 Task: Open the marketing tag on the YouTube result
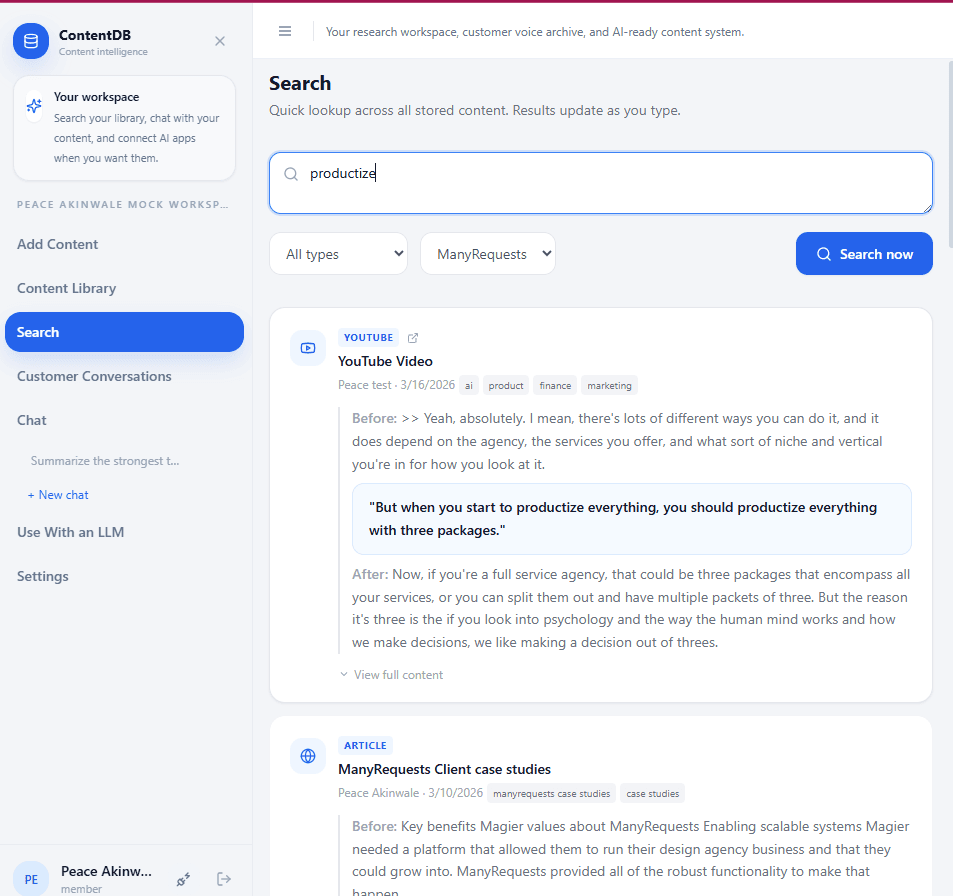609,385
